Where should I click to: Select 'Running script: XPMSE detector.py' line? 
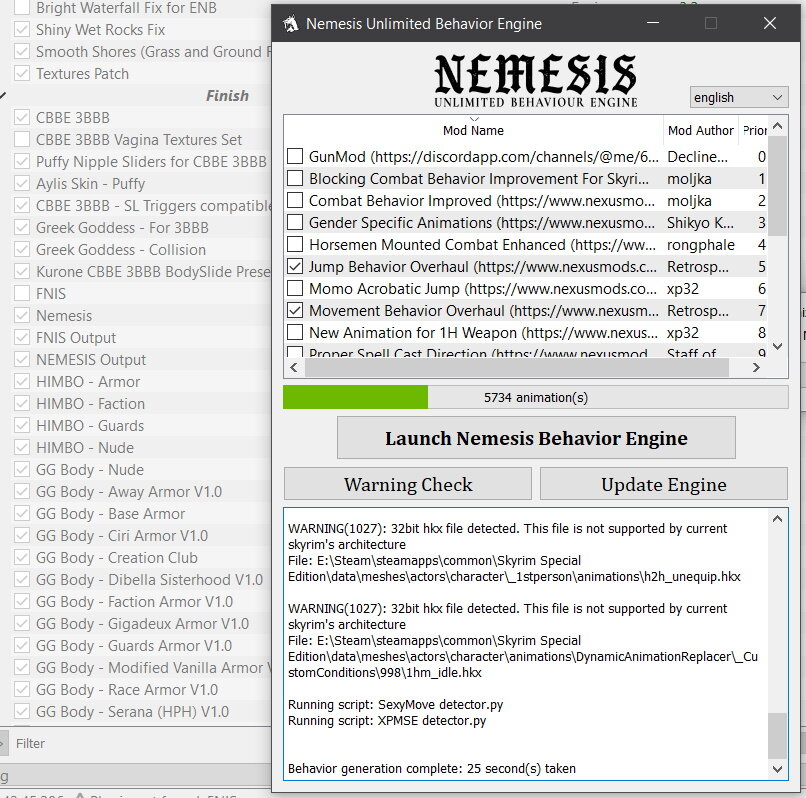[x=387, y=721]
